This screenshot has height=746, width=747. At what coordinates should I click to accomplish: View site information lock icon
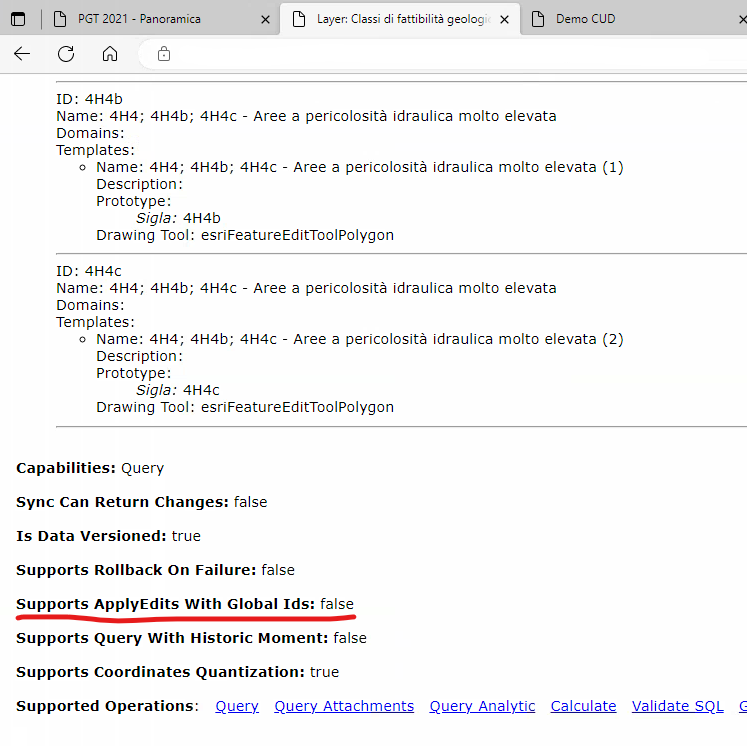(x=163, y=54)
